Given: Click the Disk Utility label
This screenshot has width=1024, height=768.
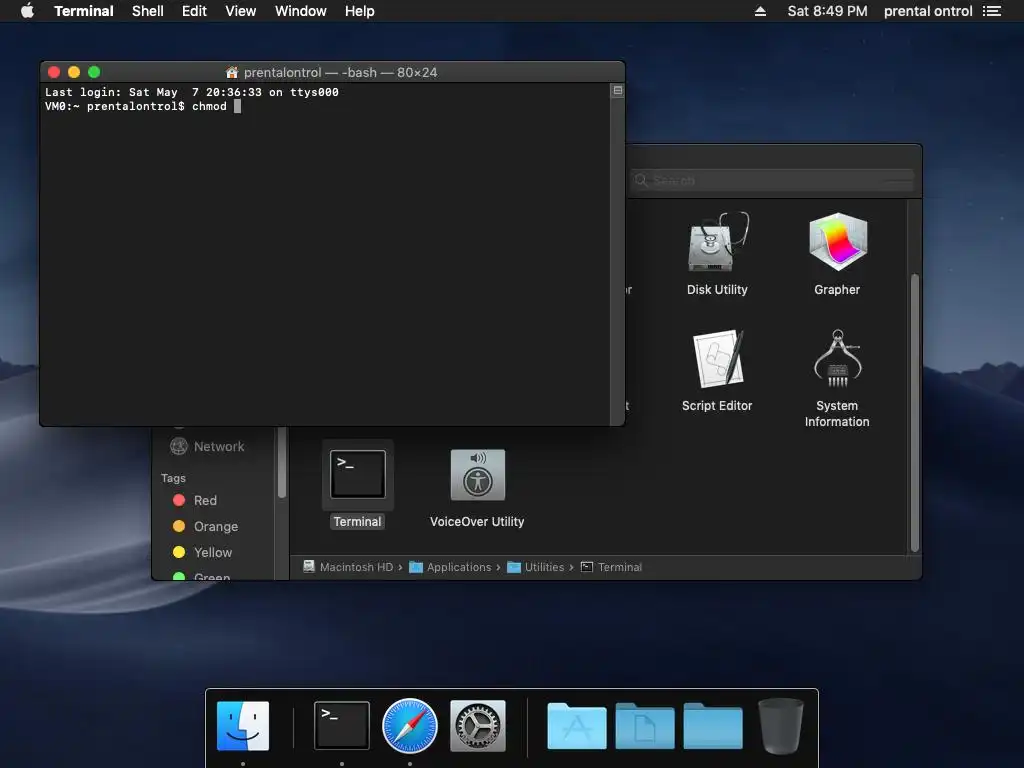Looking at the screenshot, I should [717, 289].
